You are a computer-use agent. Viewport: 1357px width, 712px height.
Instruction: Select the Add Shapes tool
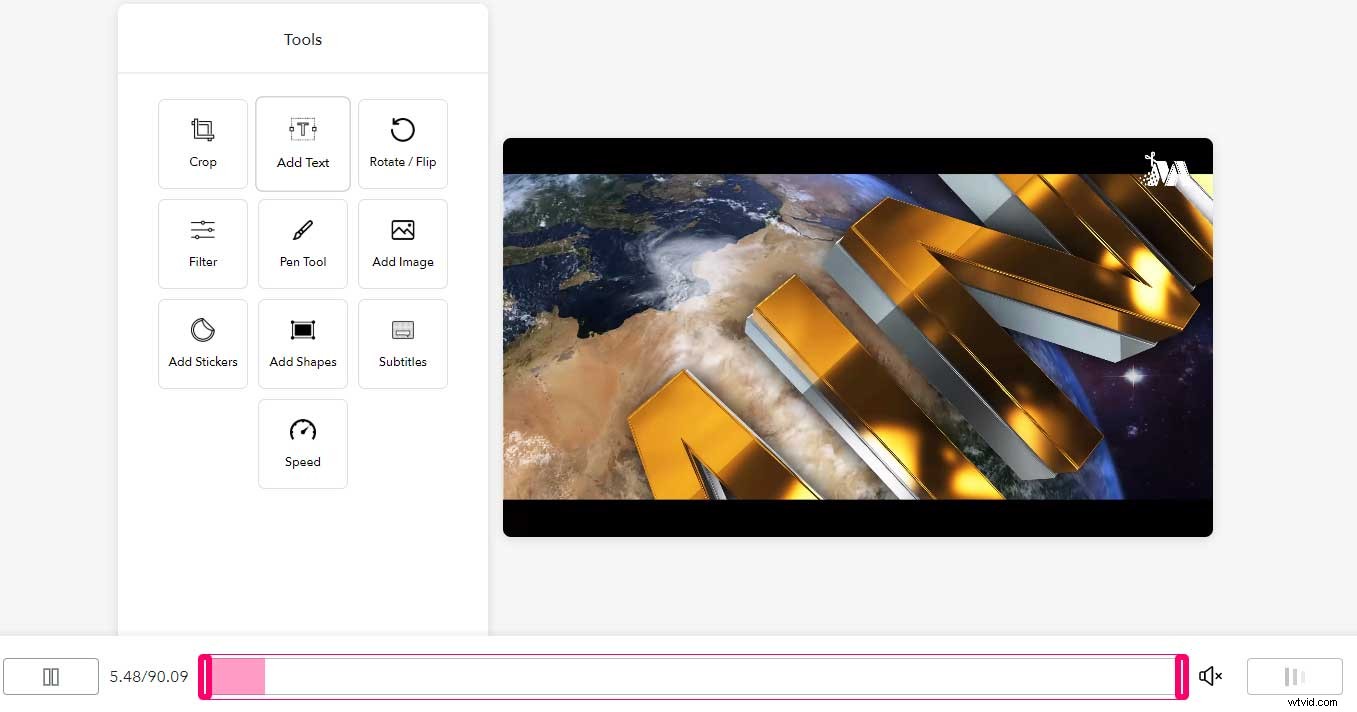tap(303, 343)
